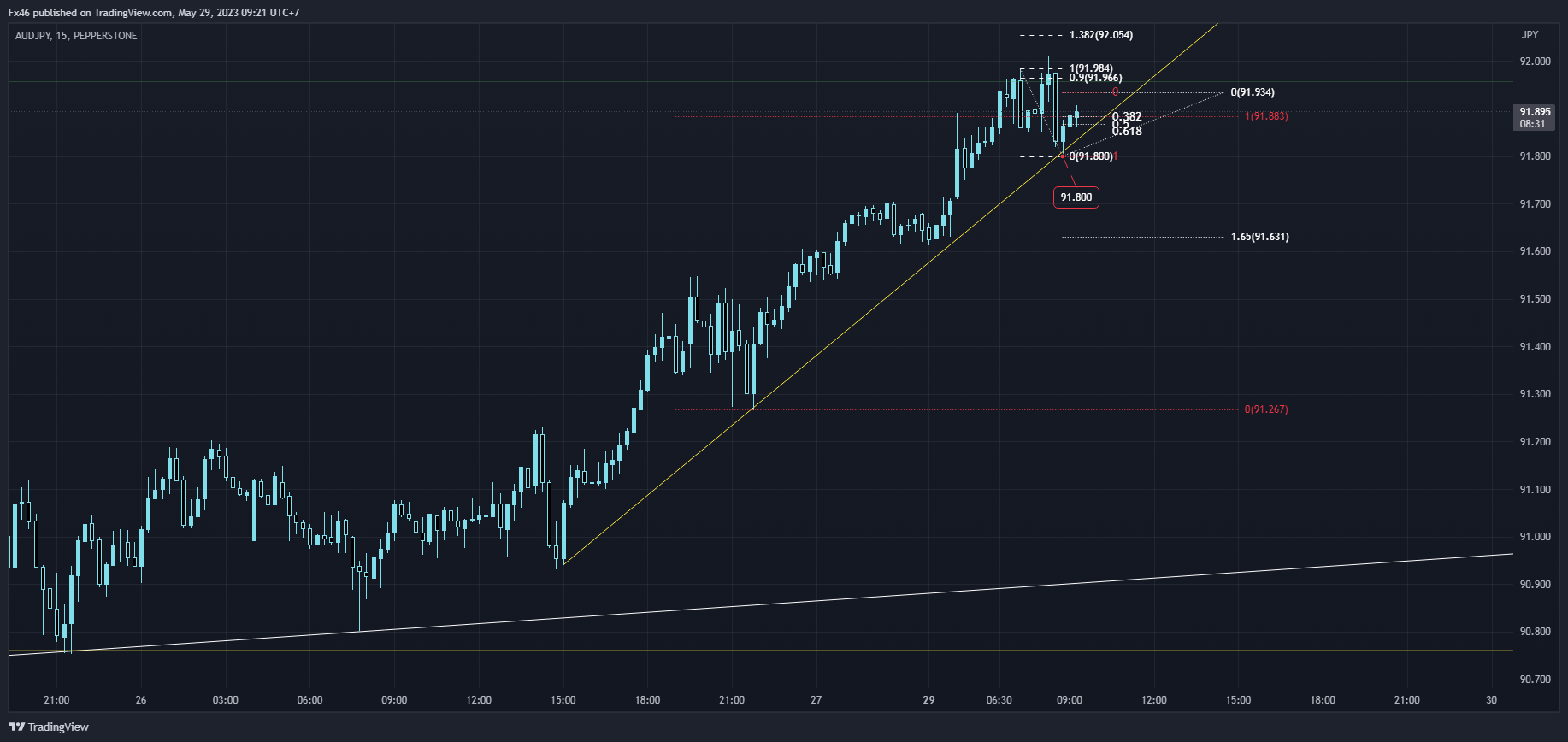The height and width of the screenshot is (742, 1568).
Task: Select the 29 date label on time axis
Action: click(x=928, y=700)
